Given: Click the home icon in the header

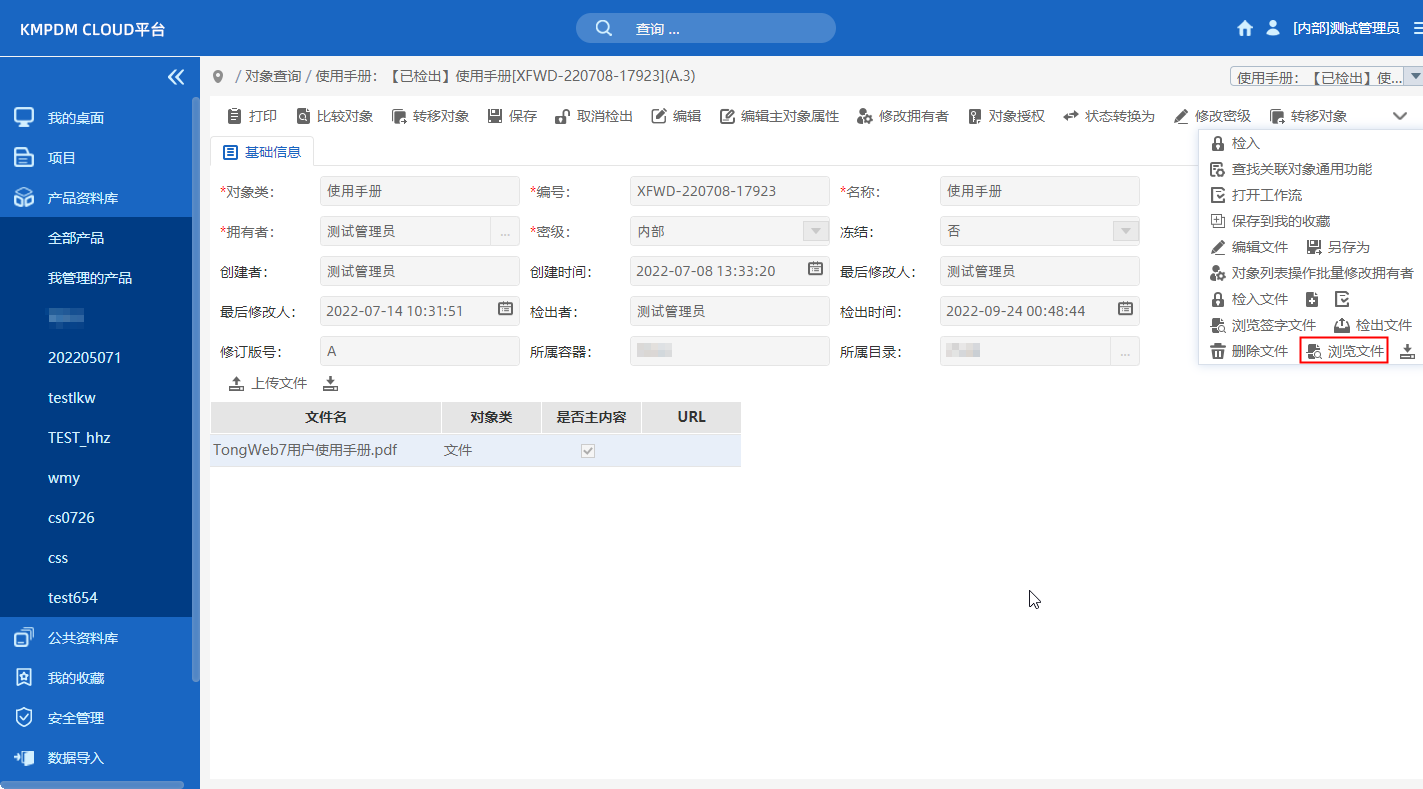Looking at the screenshot, I should tap(1244, 28).
